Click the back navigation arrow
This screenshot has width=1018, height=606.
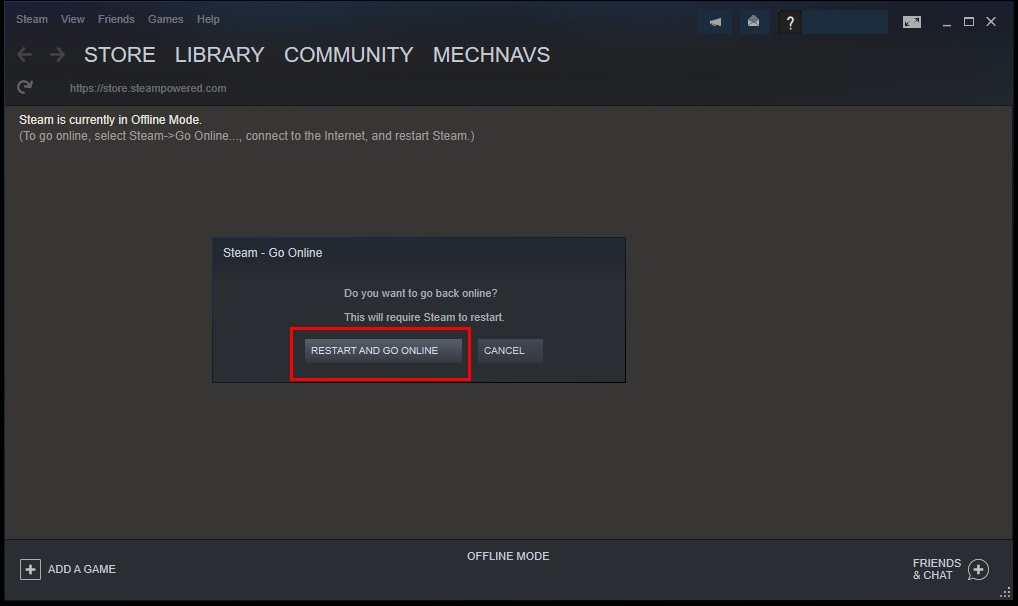click(x=25, y=55)
